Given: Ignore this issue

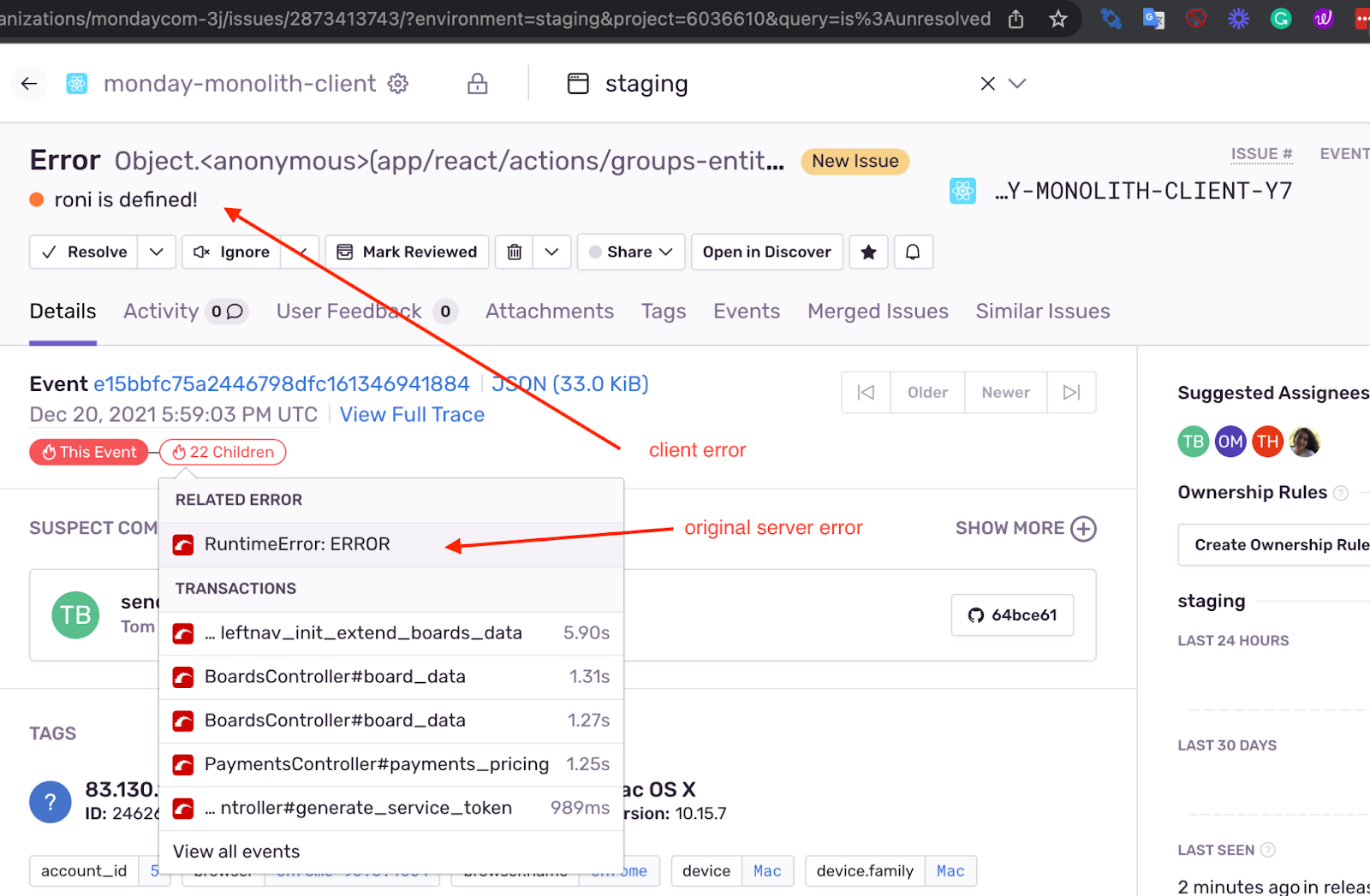Looking at the screenshot, I should [231, 252].
